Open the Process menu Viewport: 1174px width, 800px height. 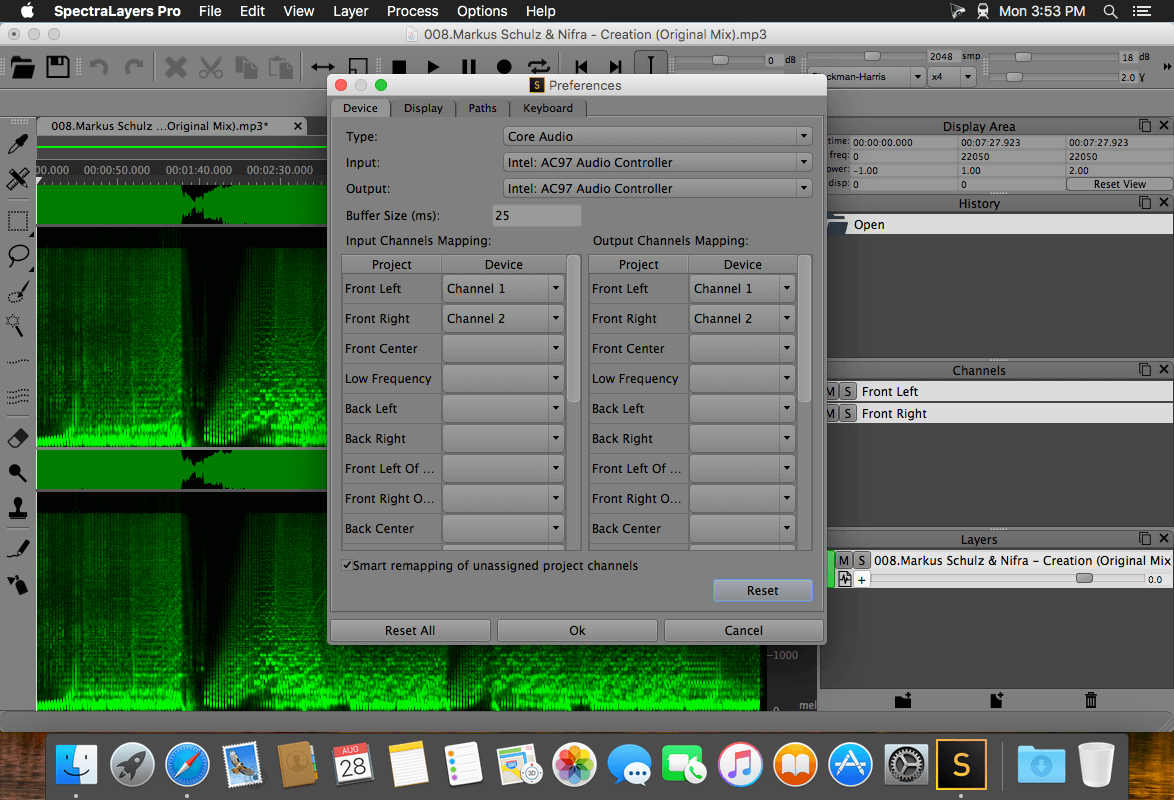(412, 11)
